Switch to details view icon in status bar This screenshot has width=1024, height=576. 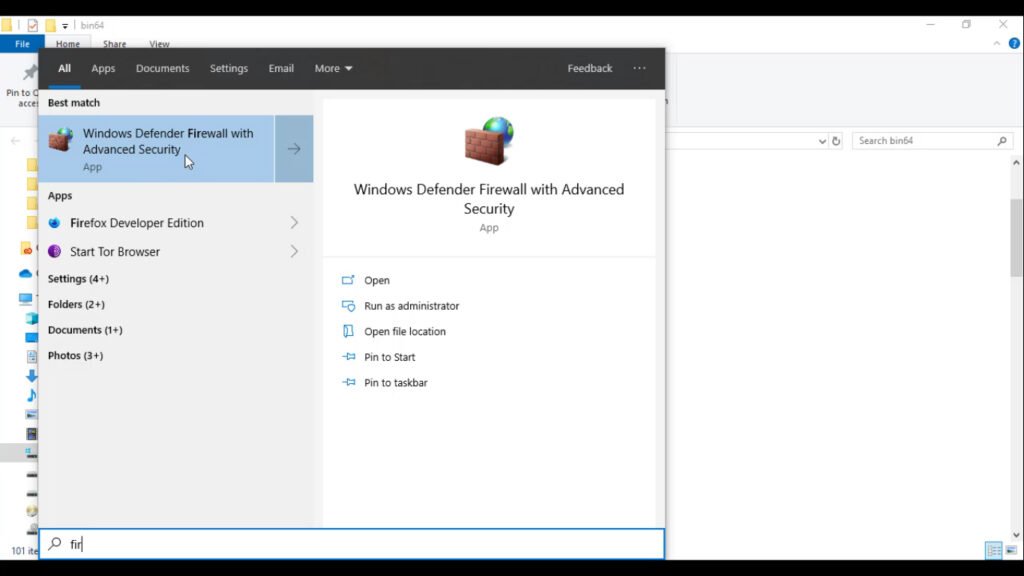pos(994,551)
